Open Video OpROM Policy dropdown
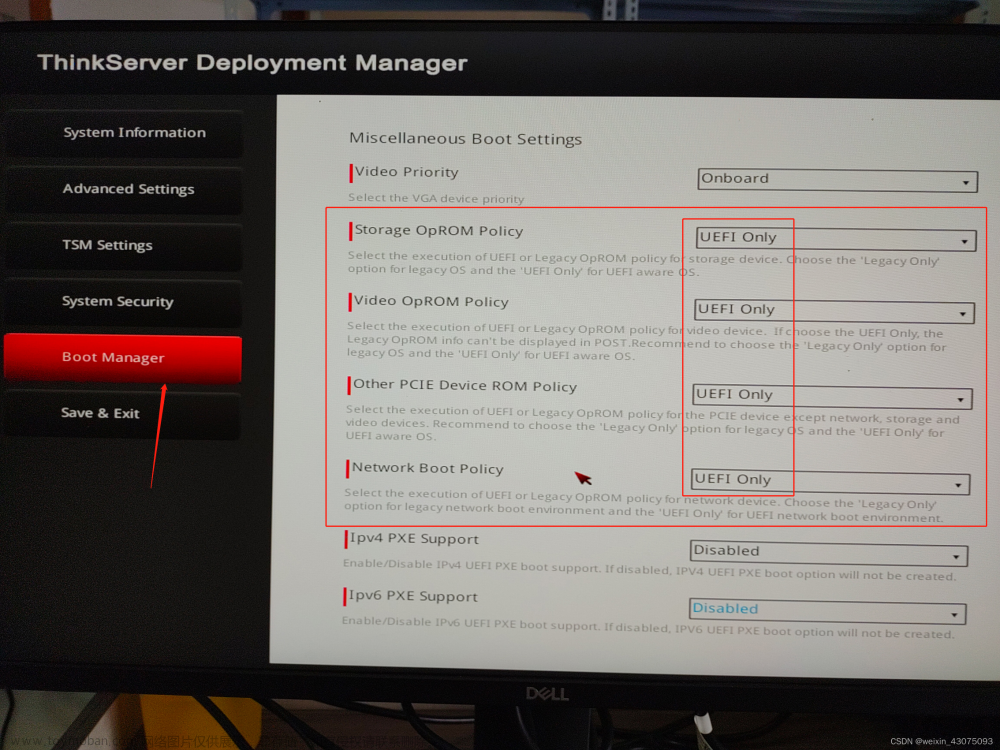The height and width of the screenshot is (750, 1000). click(834, 311)
